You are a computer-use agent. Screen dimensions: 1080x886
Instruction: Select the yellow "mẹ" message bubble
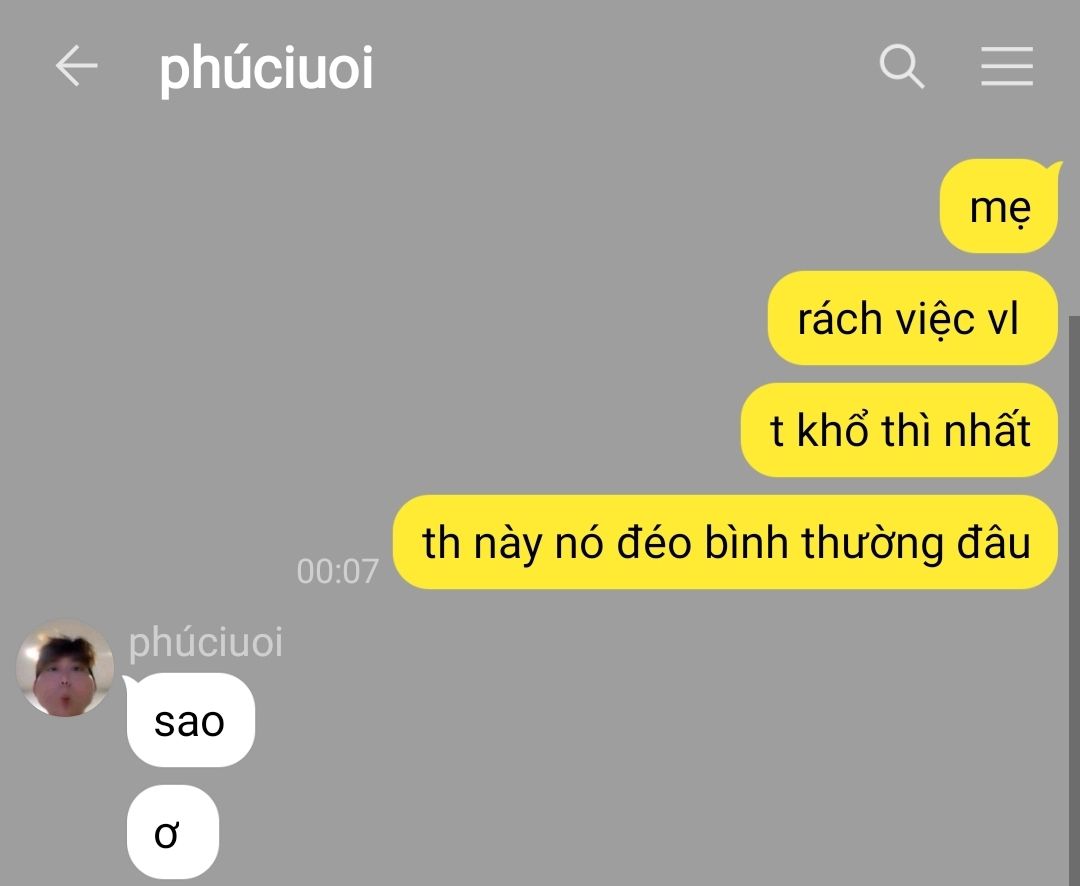(x=999, y=206)
